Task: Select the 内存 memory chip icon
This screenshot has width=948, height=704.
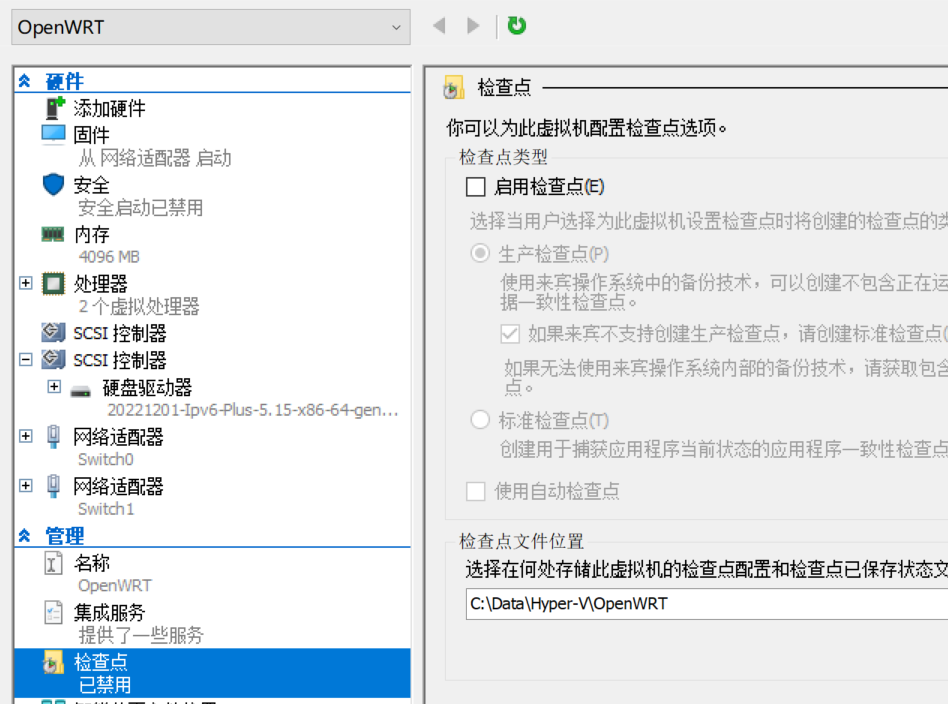Action: pos(53,233)
